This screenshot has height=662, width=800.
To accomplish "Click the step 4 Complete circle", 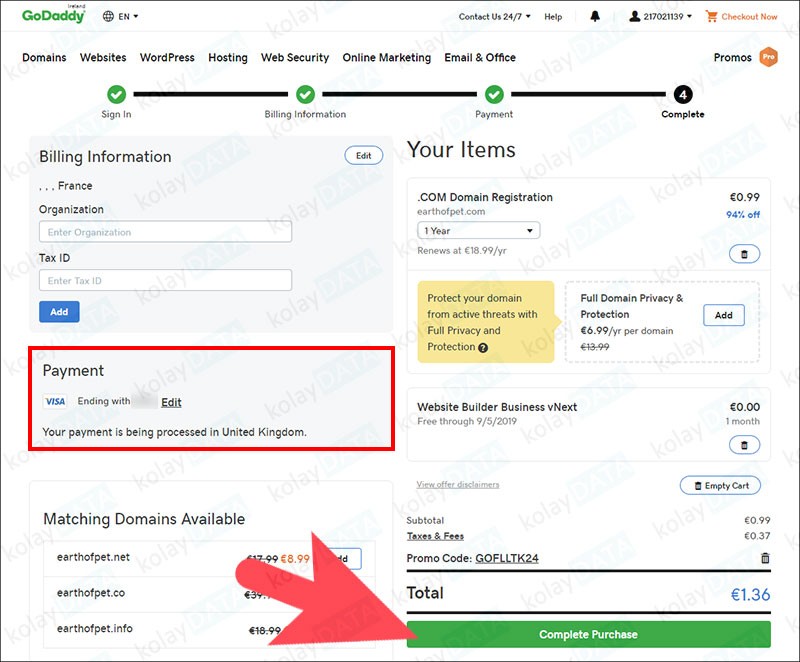I will pos(683,94).
